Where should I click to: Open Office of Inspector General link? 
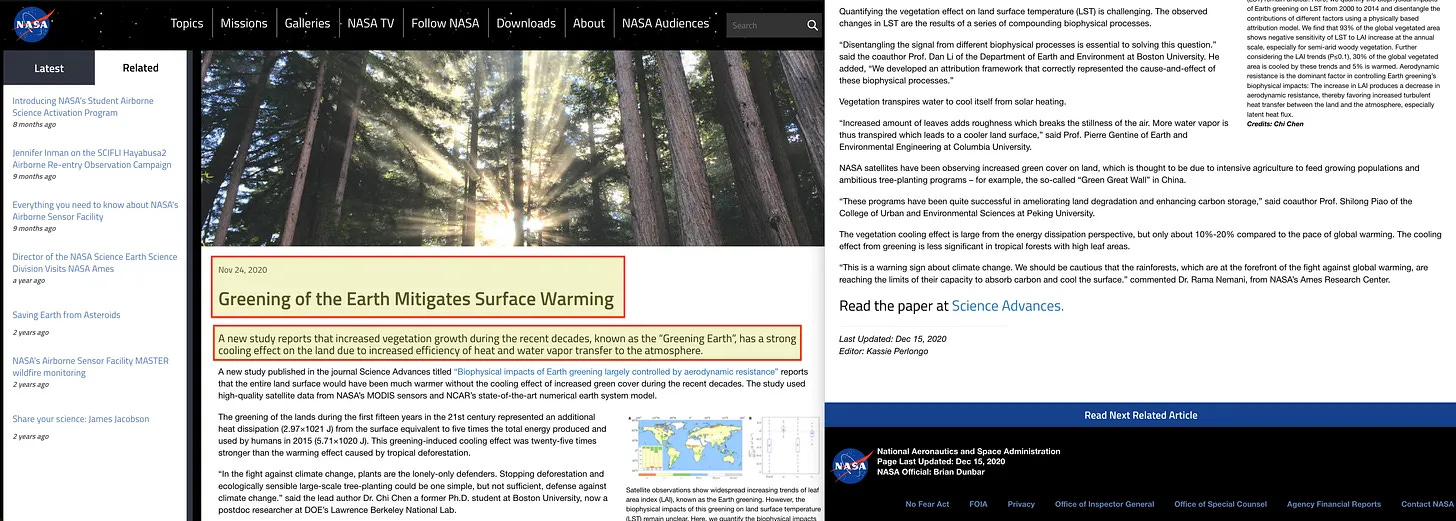(1105, 504)
